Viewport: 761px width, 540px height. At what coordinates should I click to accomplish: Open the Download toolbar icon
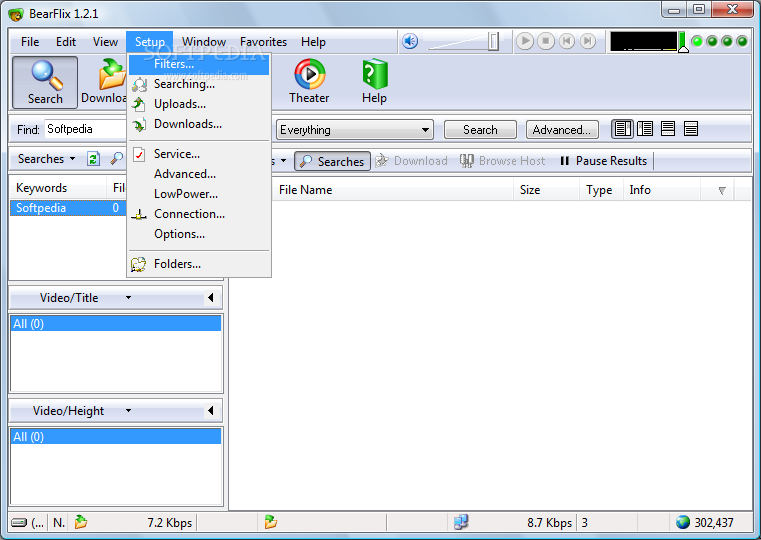104,82
